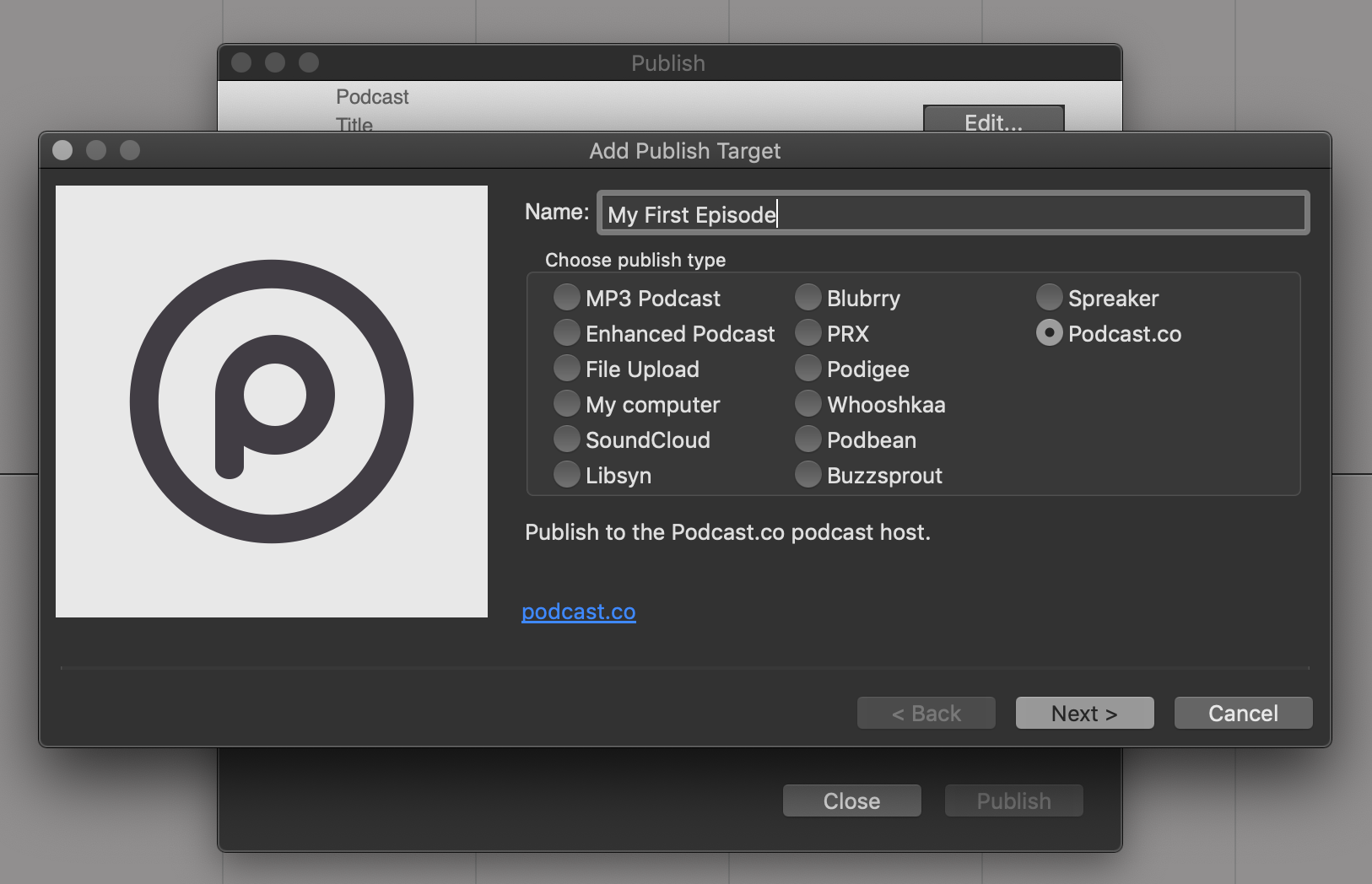The width and height of the screenshot is (1372, 884).
Task: Click the Publish window's close dot
Action: click(241, 62)
